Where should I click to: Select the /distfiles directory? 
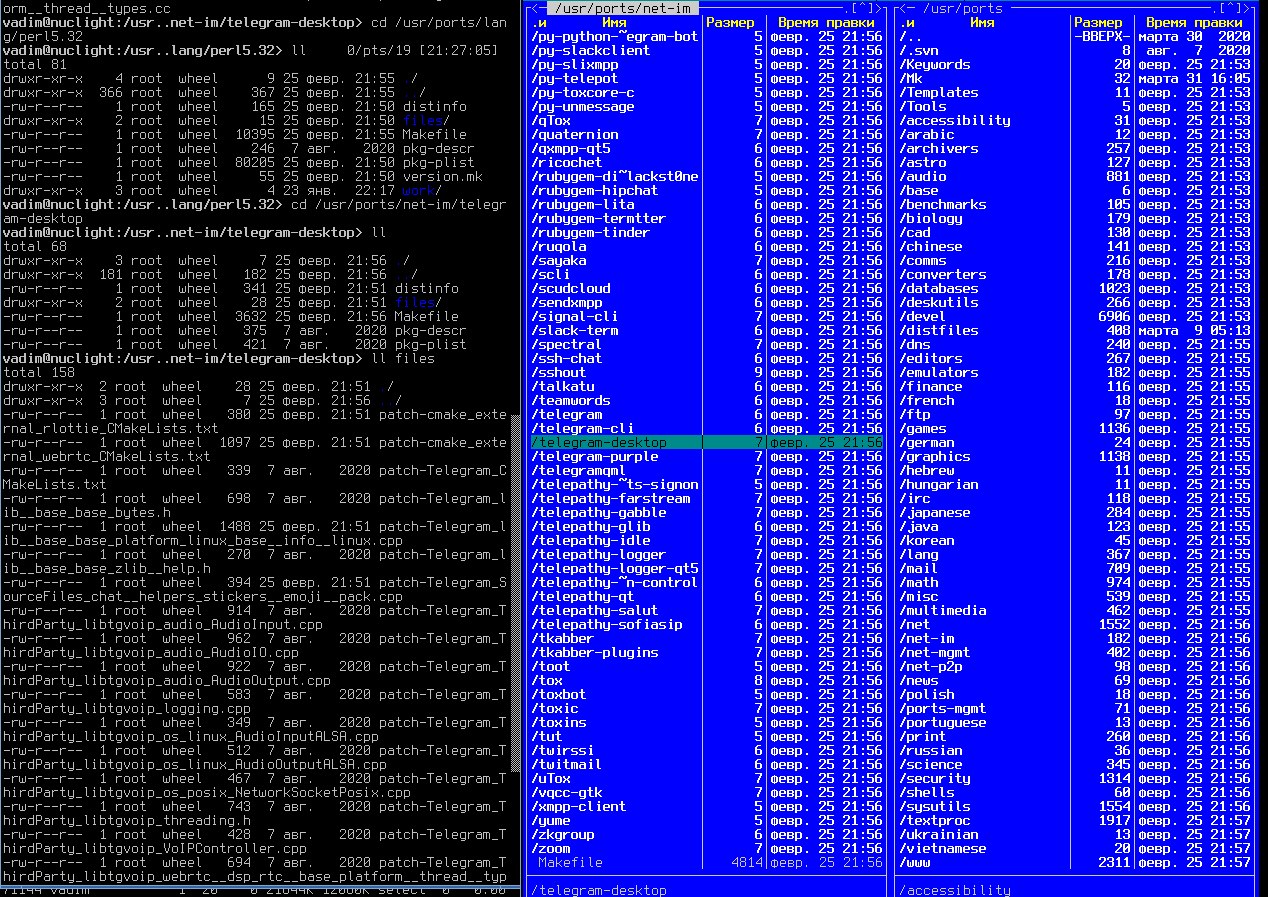pyautogui.click(x=1075, y=330)
